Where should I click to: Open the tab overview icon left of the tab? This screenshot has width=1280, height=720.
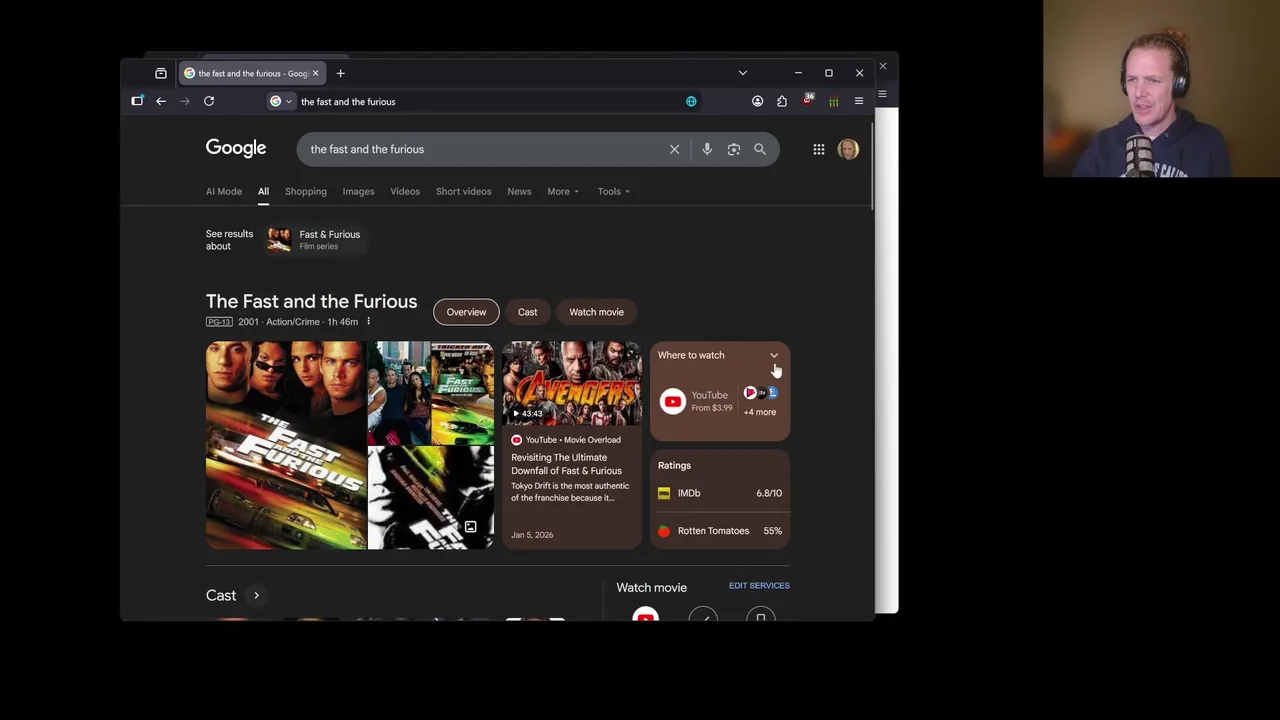(161, 73)
